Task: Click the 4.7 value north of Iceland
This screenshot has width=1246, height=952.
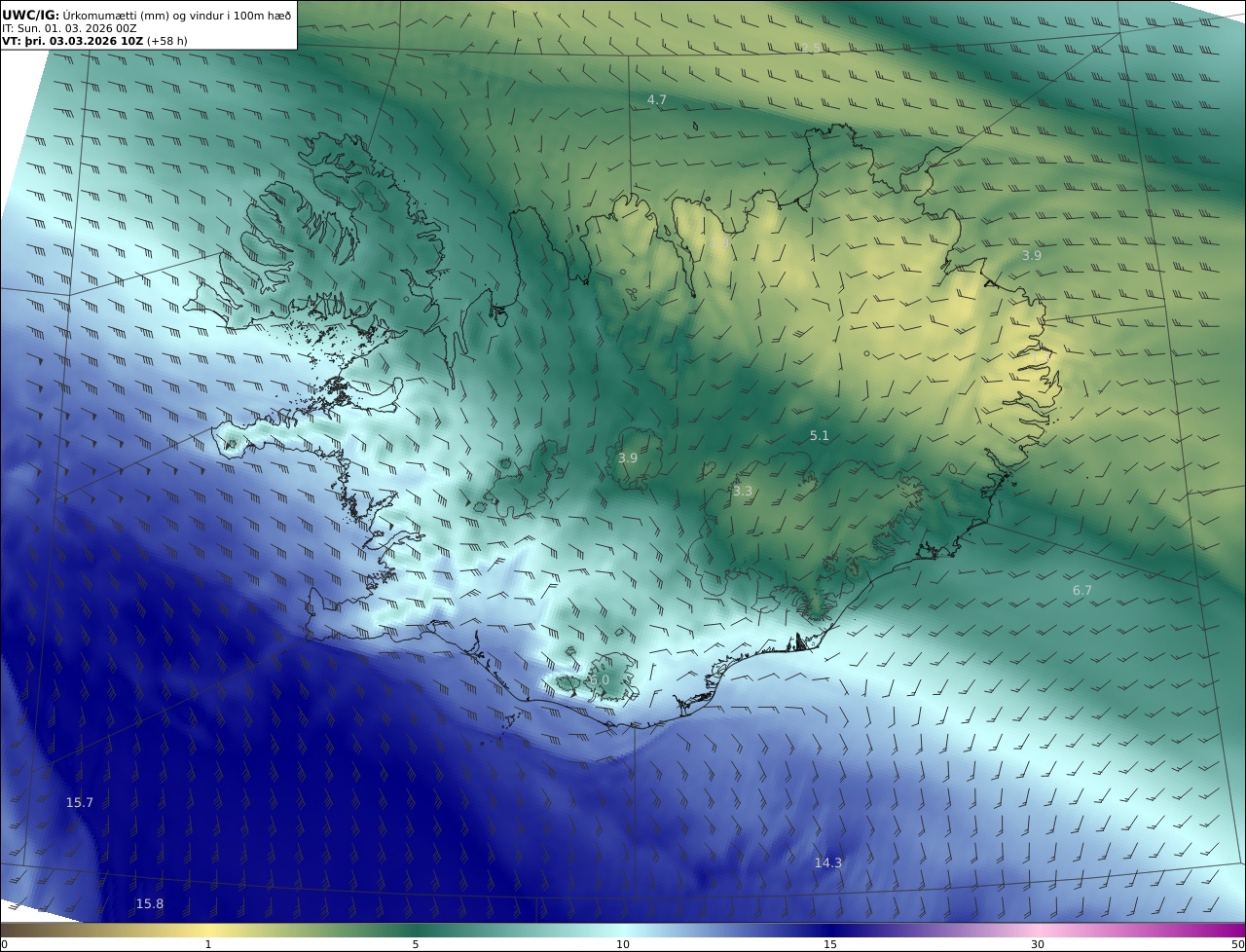Action: coord(657,100)
